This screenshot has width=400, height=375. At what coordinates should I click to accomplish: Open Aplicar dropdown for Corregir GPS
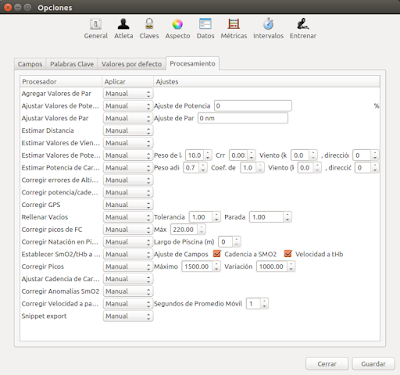[128, 205]
